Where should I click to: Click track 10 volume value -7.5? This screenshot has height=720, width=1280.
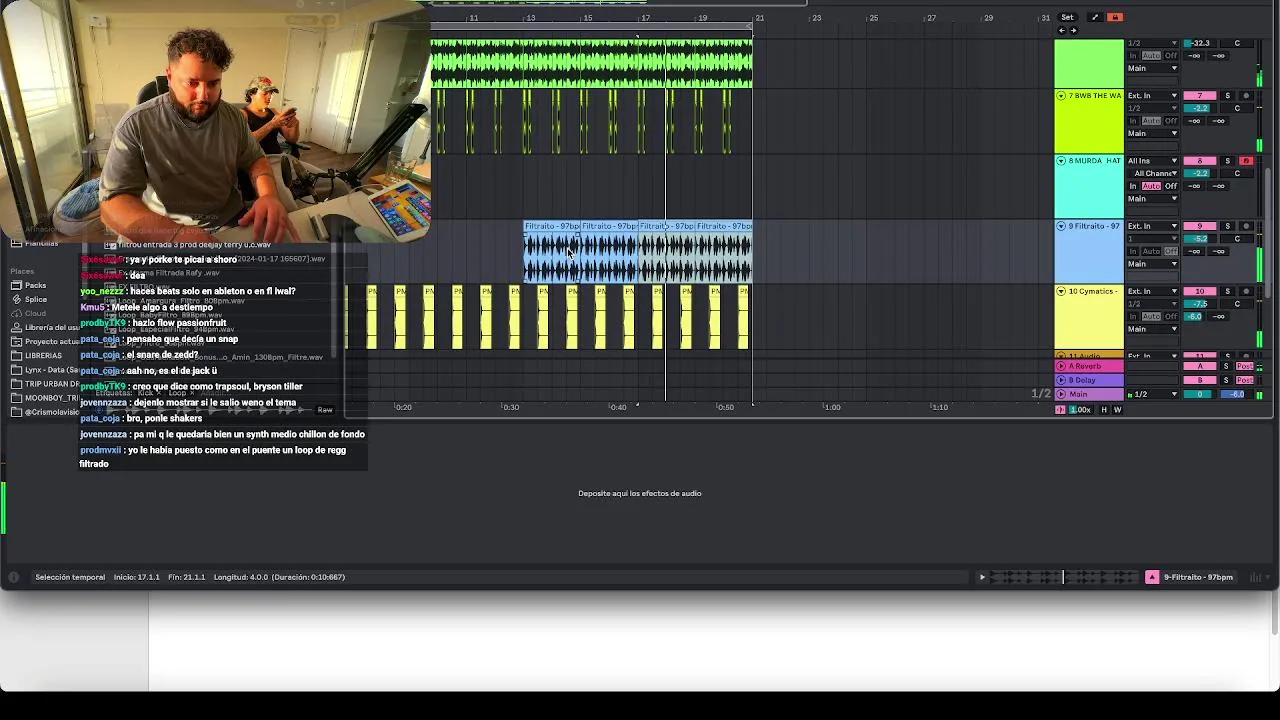(1199, 304)
